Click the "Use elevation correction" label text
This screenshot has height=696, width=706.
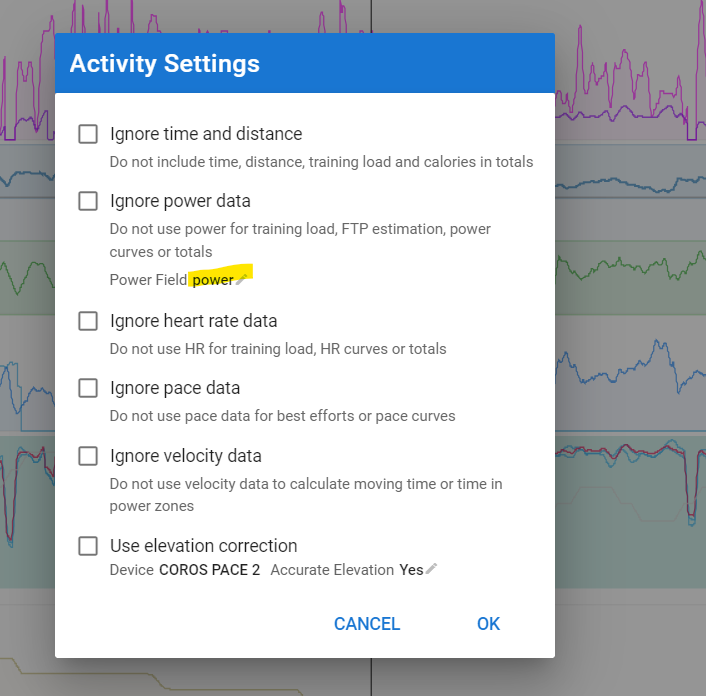[x=204, y=546]
